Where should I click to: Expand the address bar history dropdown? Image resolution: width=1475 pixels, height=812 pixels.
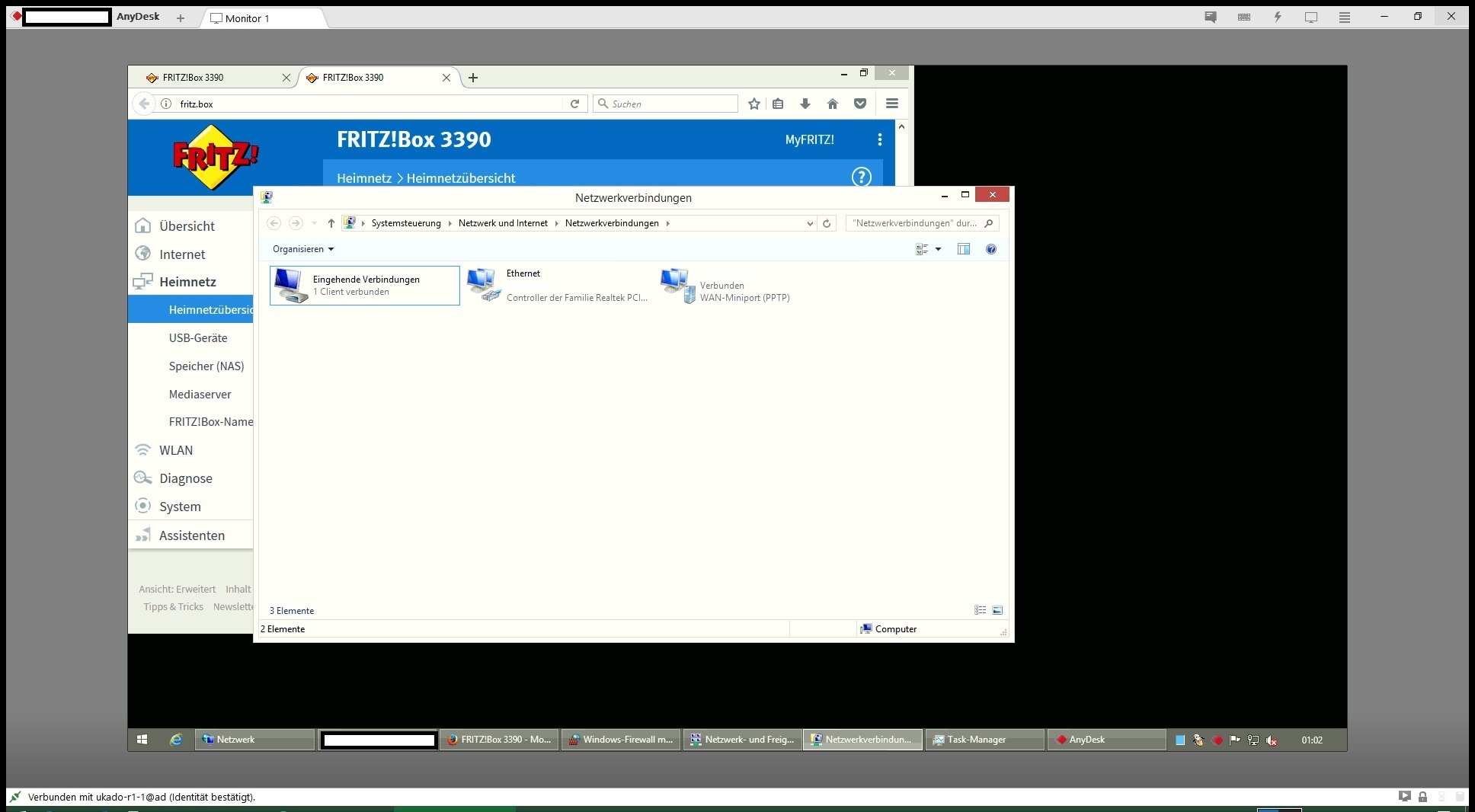(810, 223)
